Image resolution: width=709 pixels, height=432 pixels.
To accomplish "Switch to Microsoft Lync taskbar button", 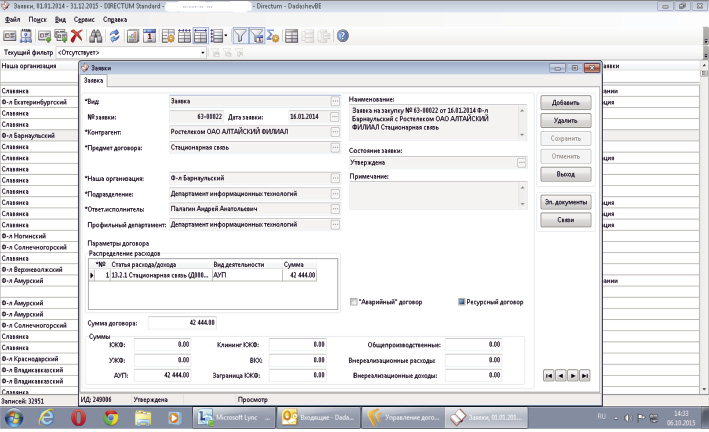I will [x=235, y=418].
